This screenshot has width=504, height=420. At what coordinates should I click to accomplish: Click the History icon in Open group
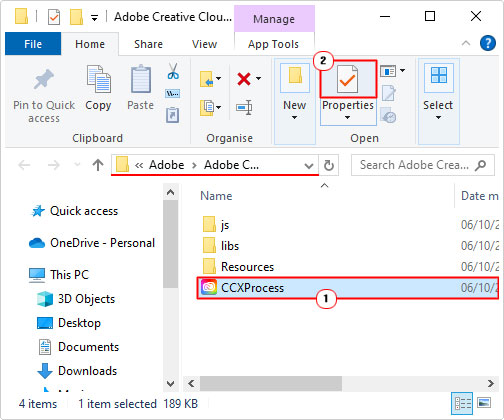click(x=389, y=115)
